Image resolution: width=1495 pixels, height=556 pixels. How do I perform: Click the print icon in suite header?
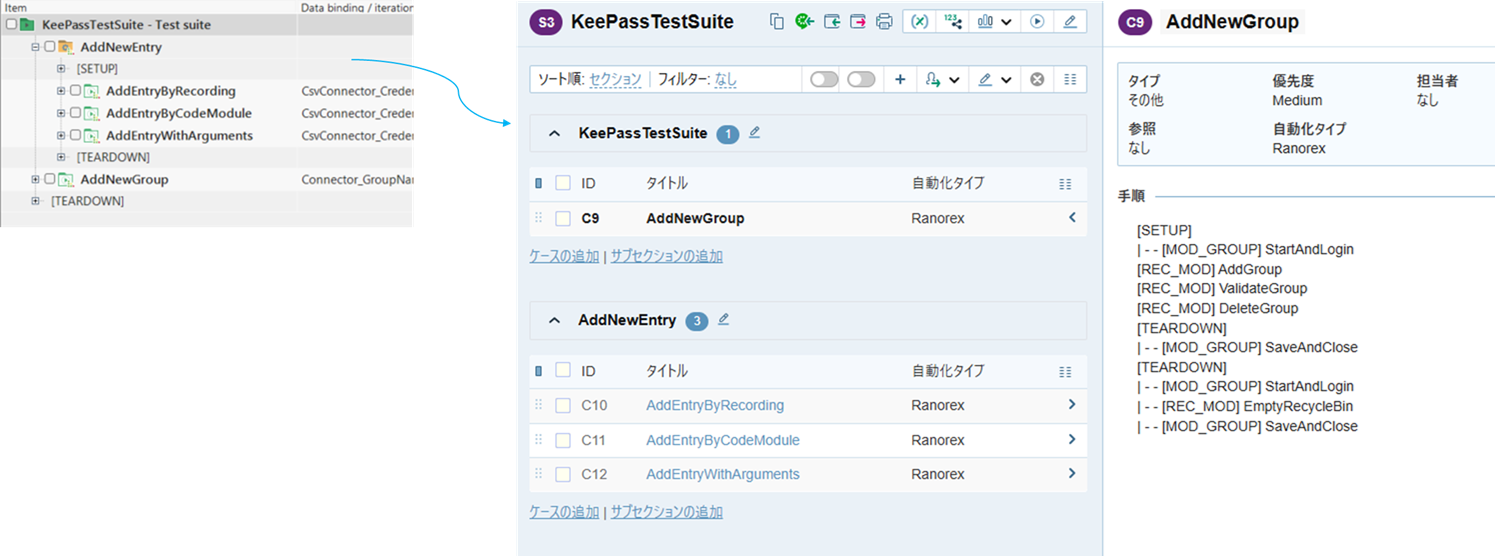click(x=884, y=22)
